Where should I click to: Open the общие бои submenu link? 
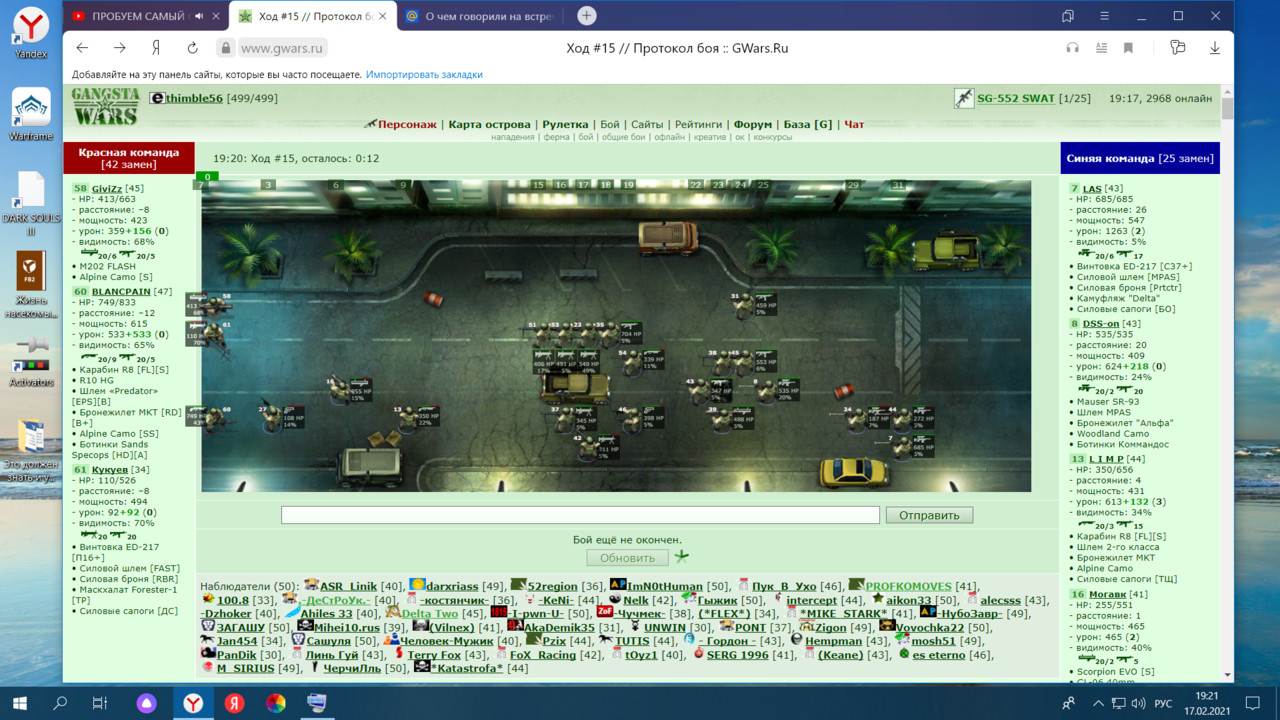pyautogui.click(x=623, y=137)
